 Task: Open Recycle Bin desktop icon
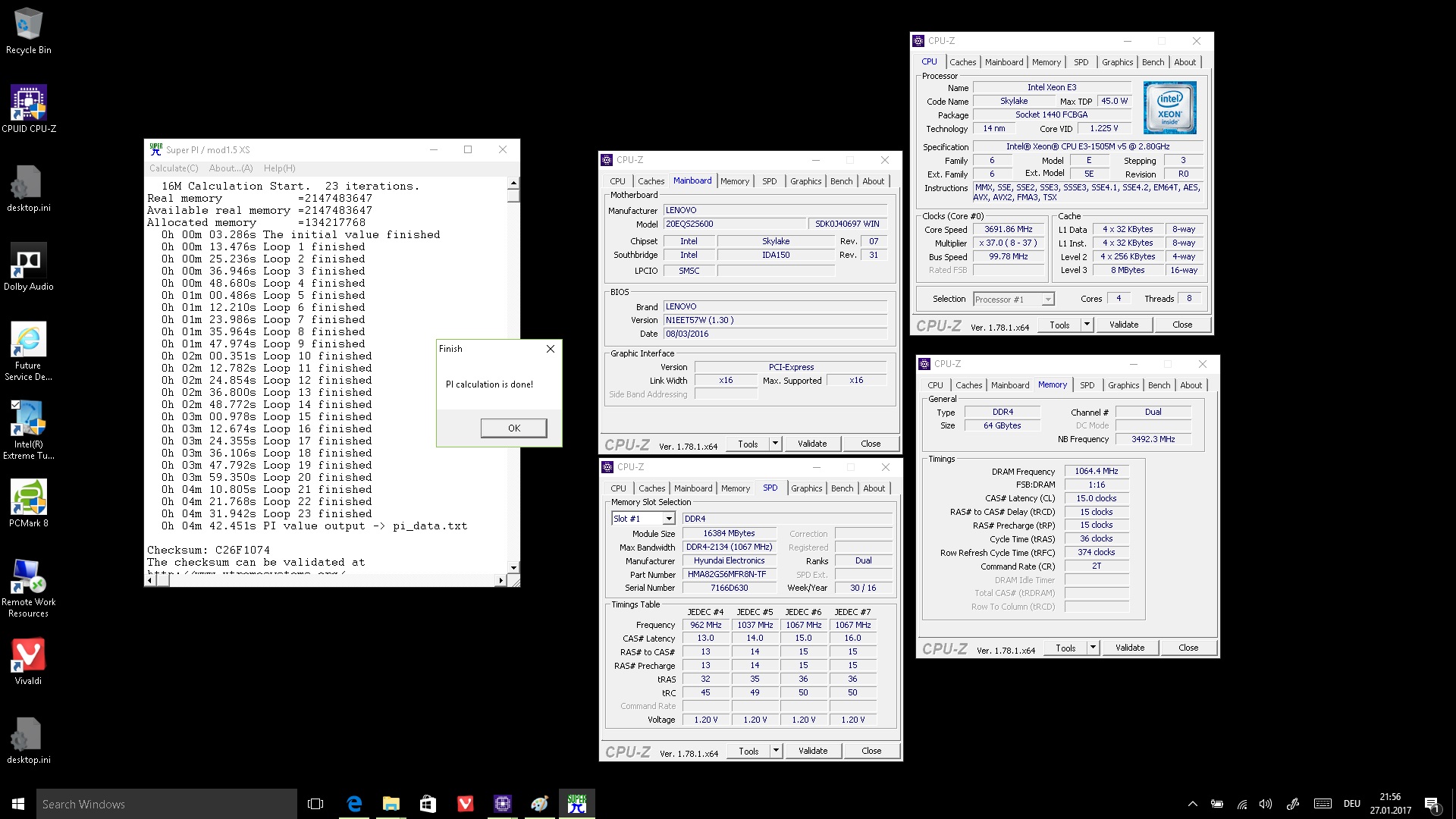click(28, 32)
